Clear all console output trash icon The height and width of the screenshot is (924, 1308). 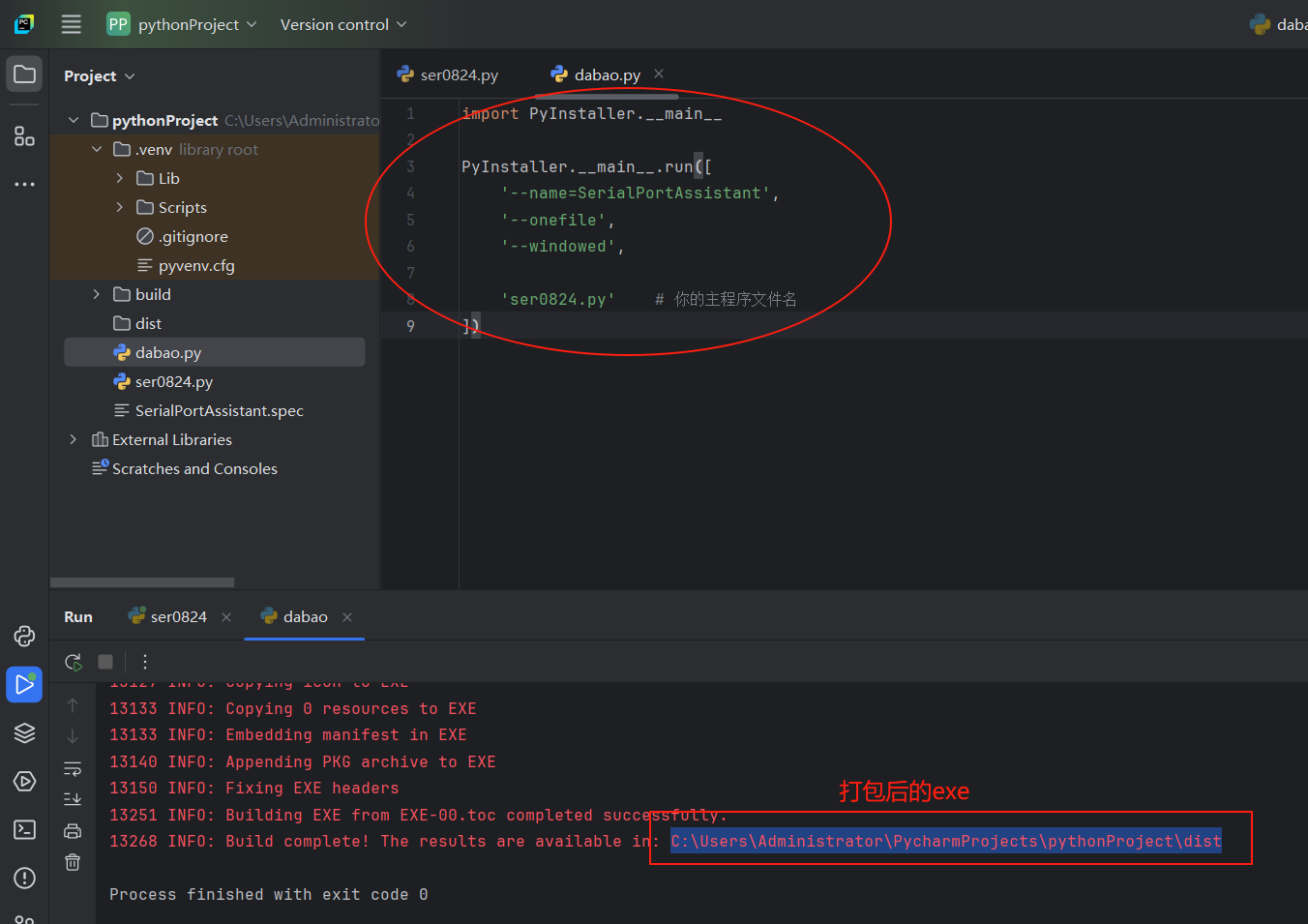point(73,862)
